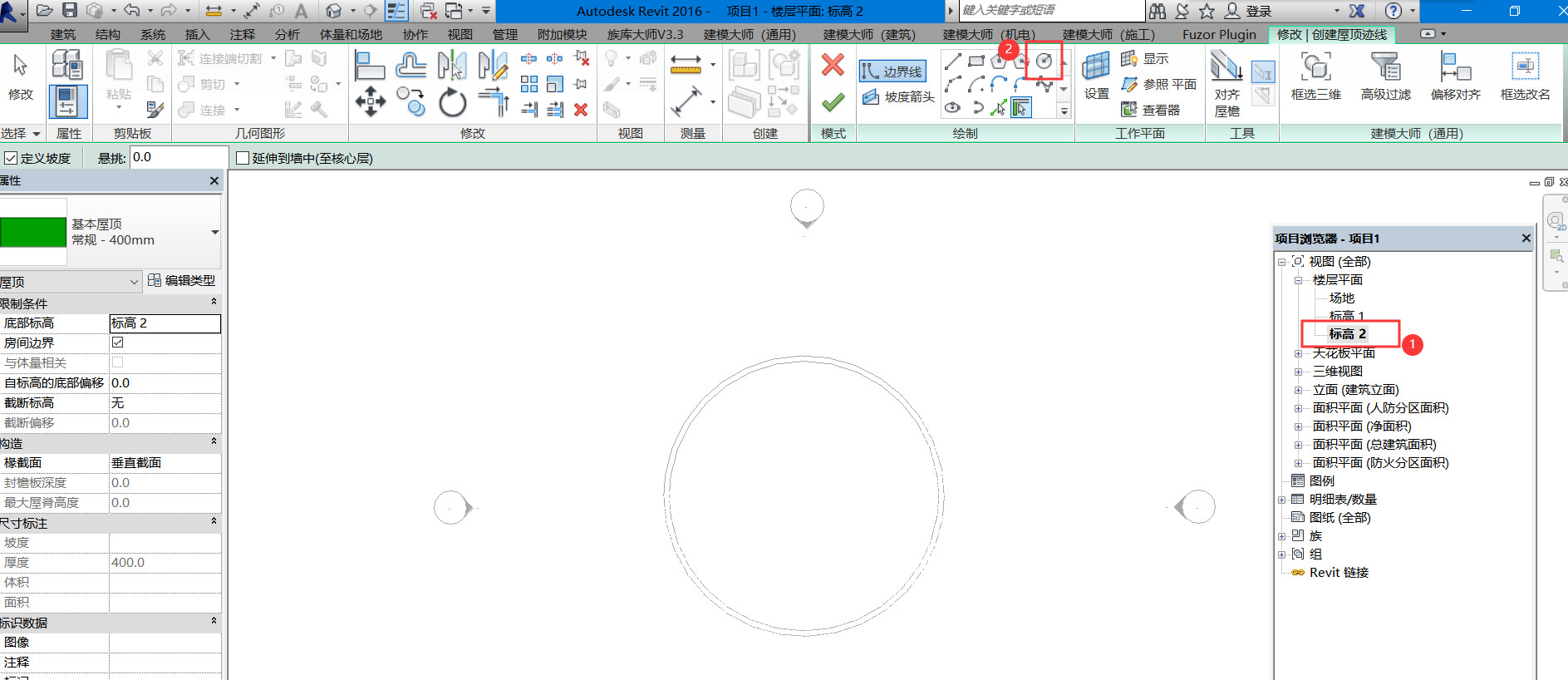The width and height of the screenshot is (1568, 680).
Task: Select the Trim/Extend to Corner tool
Action: click(494, 102)
